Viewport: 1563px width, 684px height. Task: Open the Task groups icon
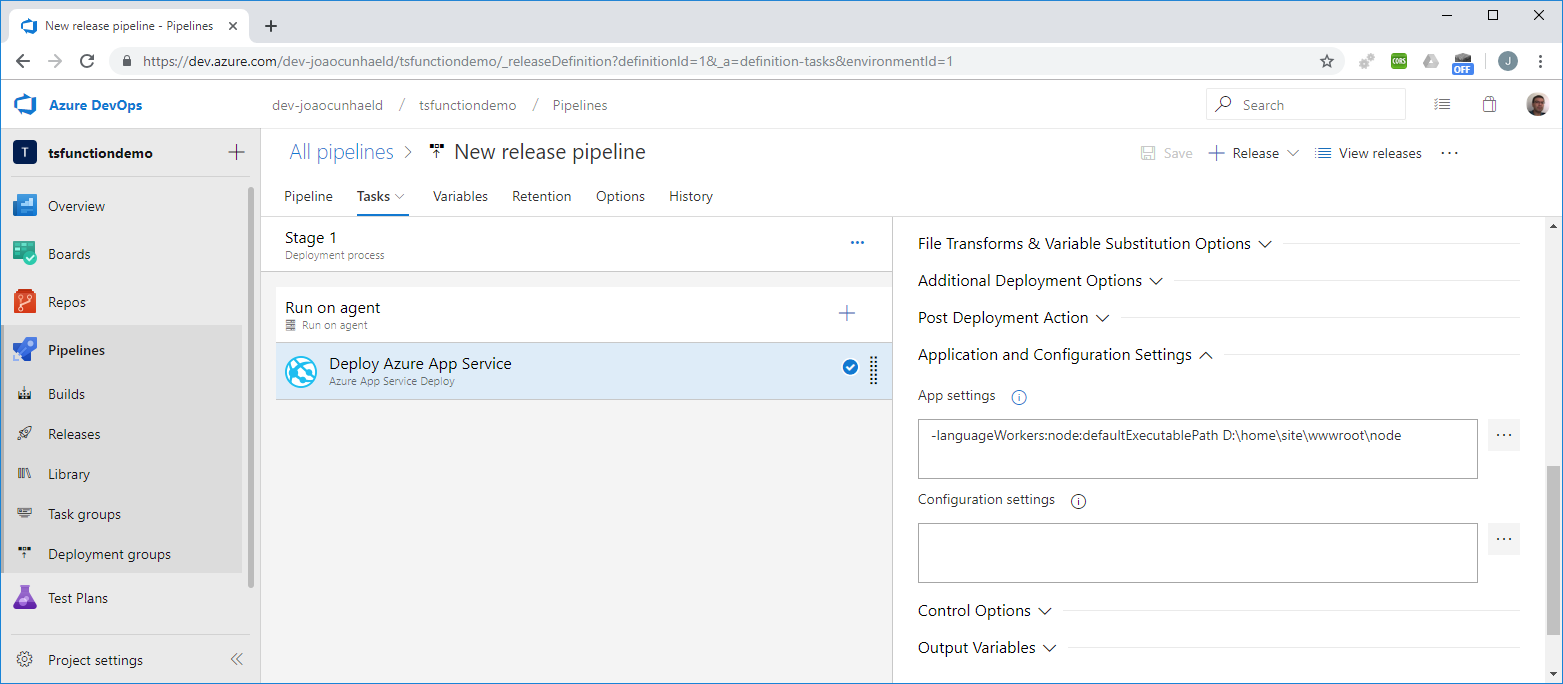pos(25,514)
